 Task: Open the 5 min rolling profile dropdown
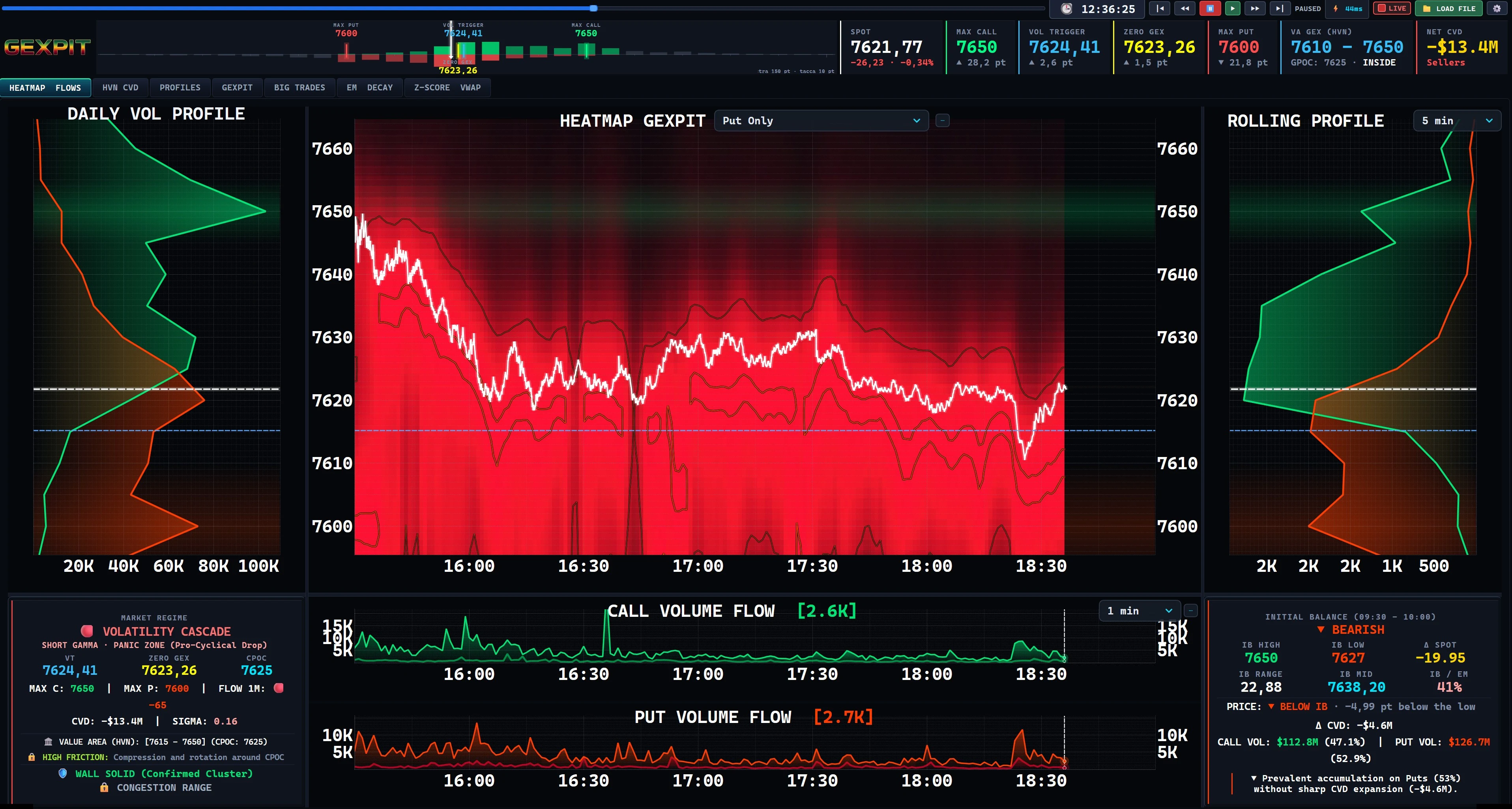[x=1457, y=120]
